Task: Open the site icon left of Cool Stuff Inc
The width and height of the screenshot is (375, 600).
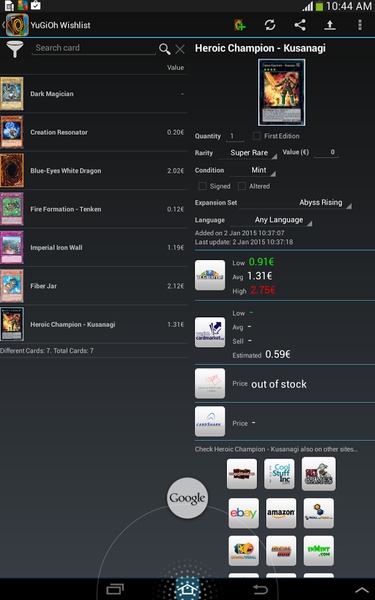Action: click(x=242, y=474)
